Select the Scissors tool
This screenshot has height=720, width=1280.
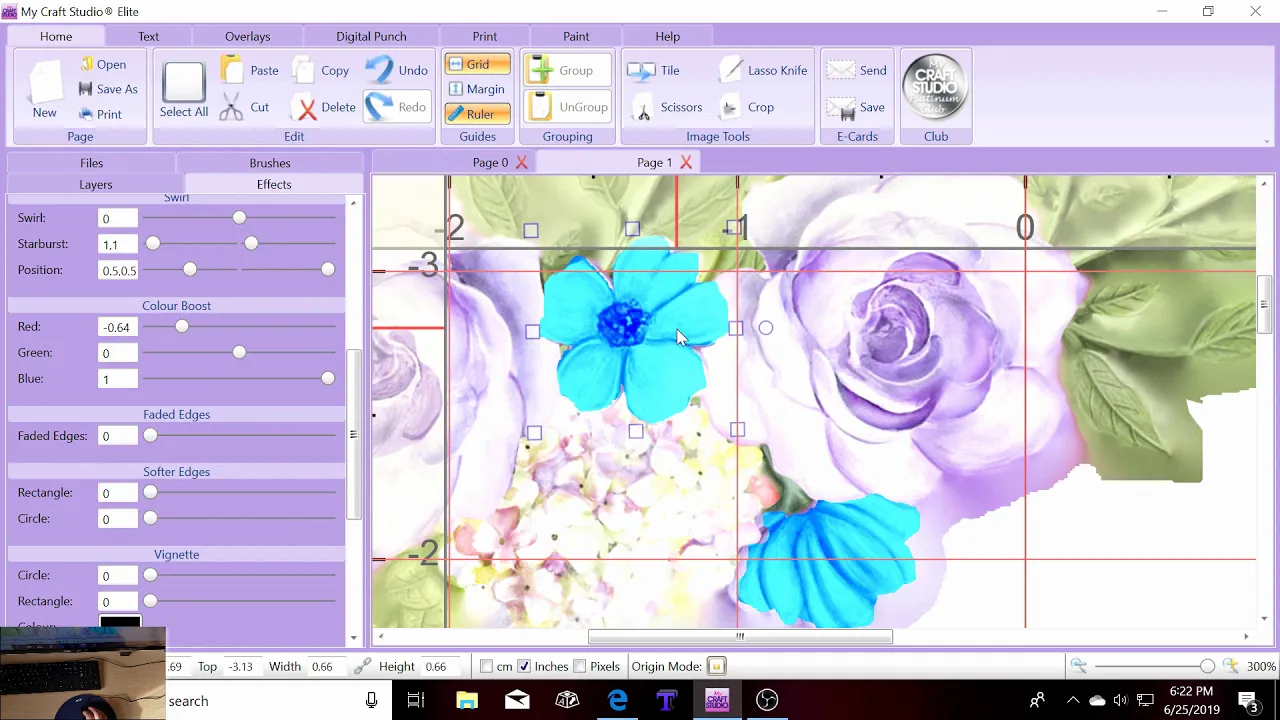click(667, 107)
